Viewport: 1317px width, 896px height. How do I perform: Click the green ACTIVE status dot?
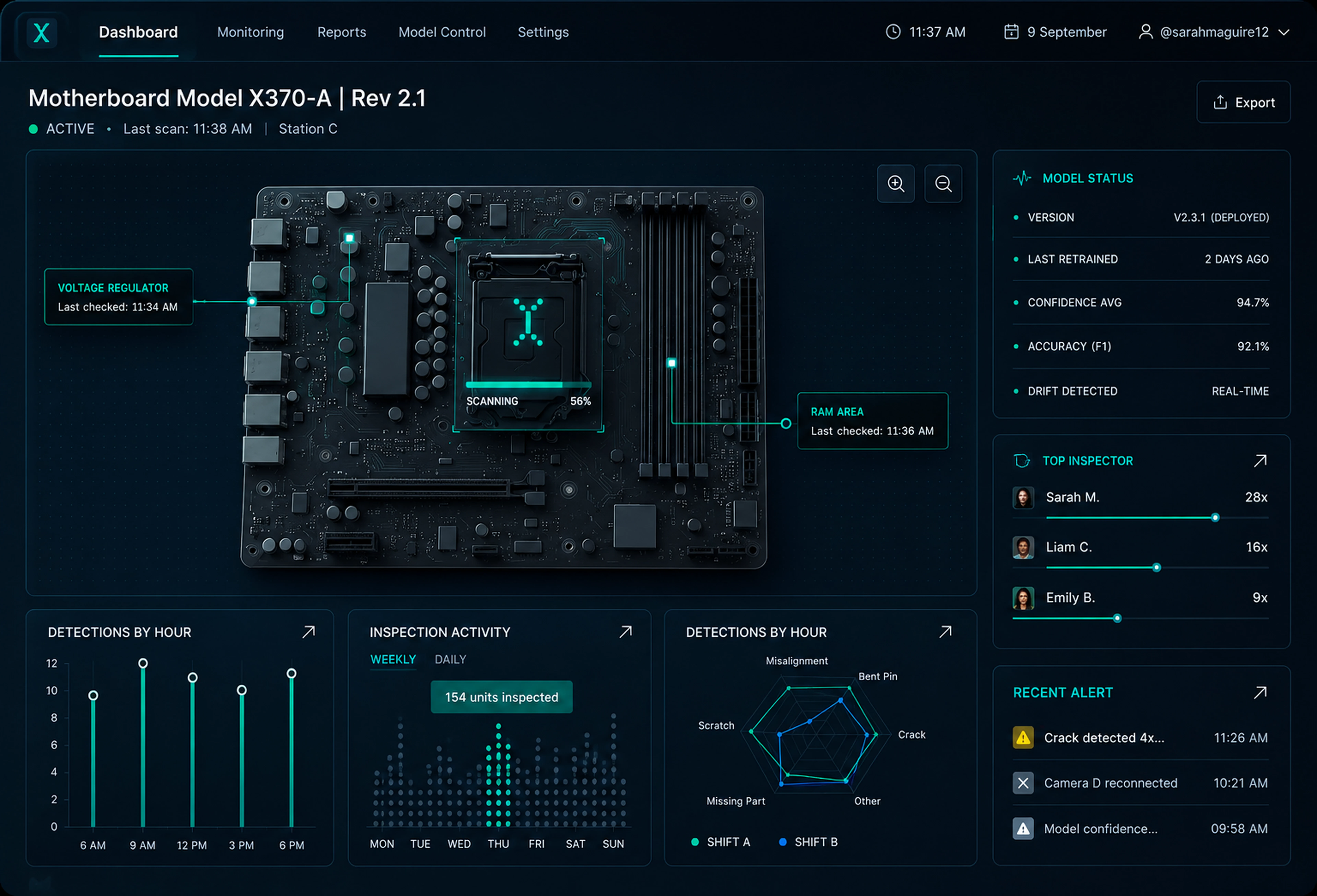point(33,129)
